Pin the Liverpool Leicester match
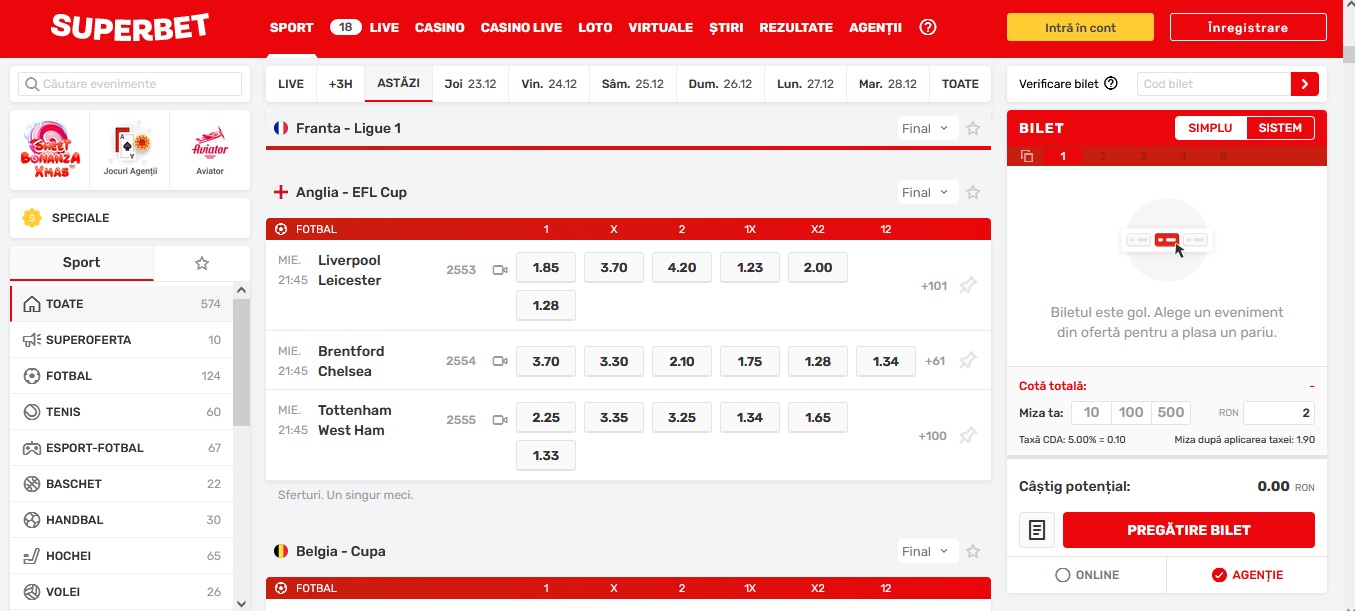1360x611 pixels. point(967,286)
